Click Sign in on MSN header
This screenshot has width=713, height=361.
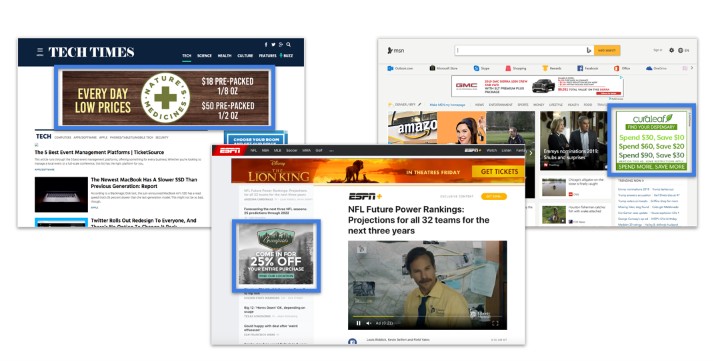click(658, 50)
